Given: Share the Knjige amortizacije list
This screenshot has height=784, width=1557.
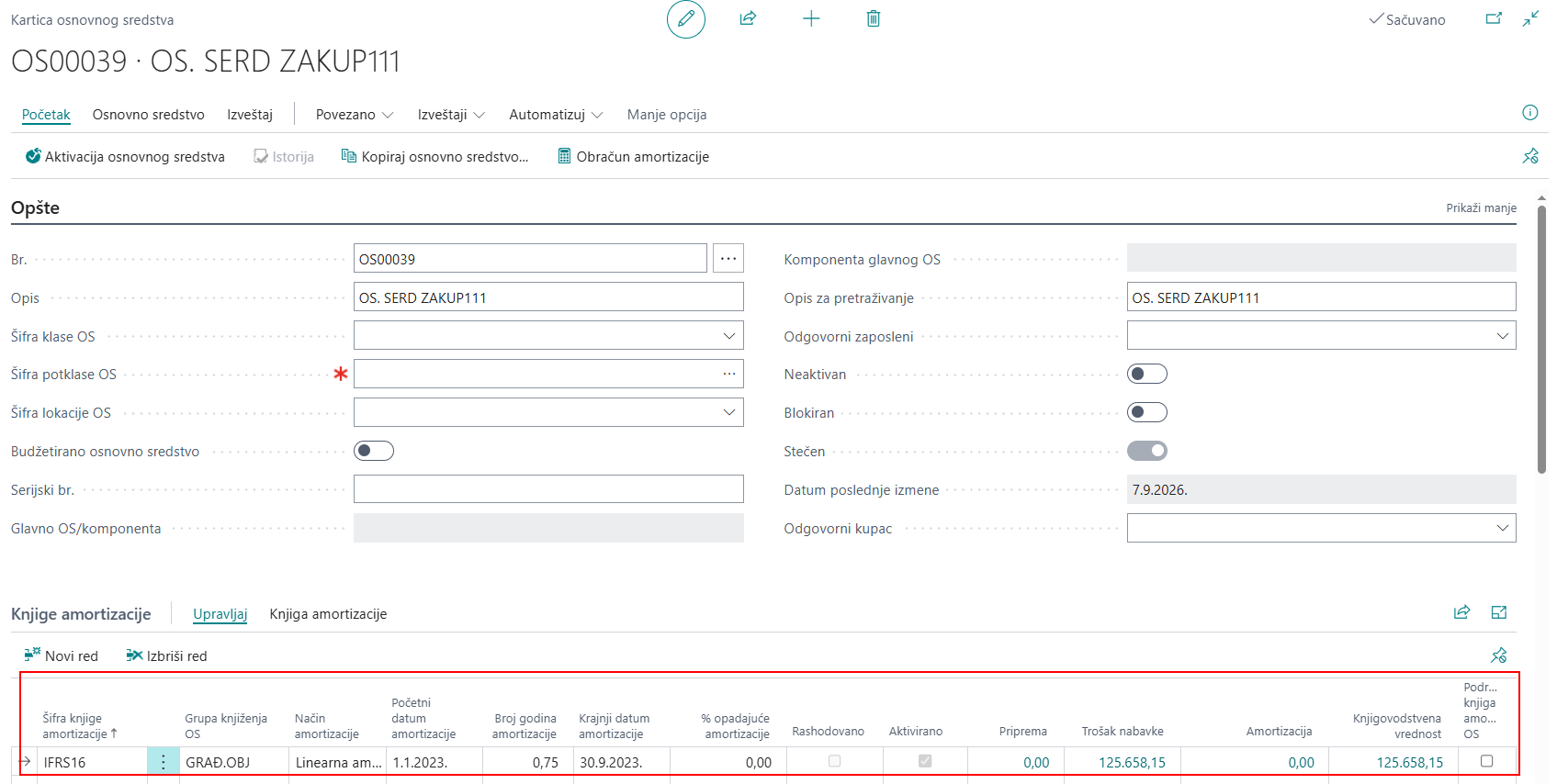Looking at the screenshot, I should tap(1462, 612).
